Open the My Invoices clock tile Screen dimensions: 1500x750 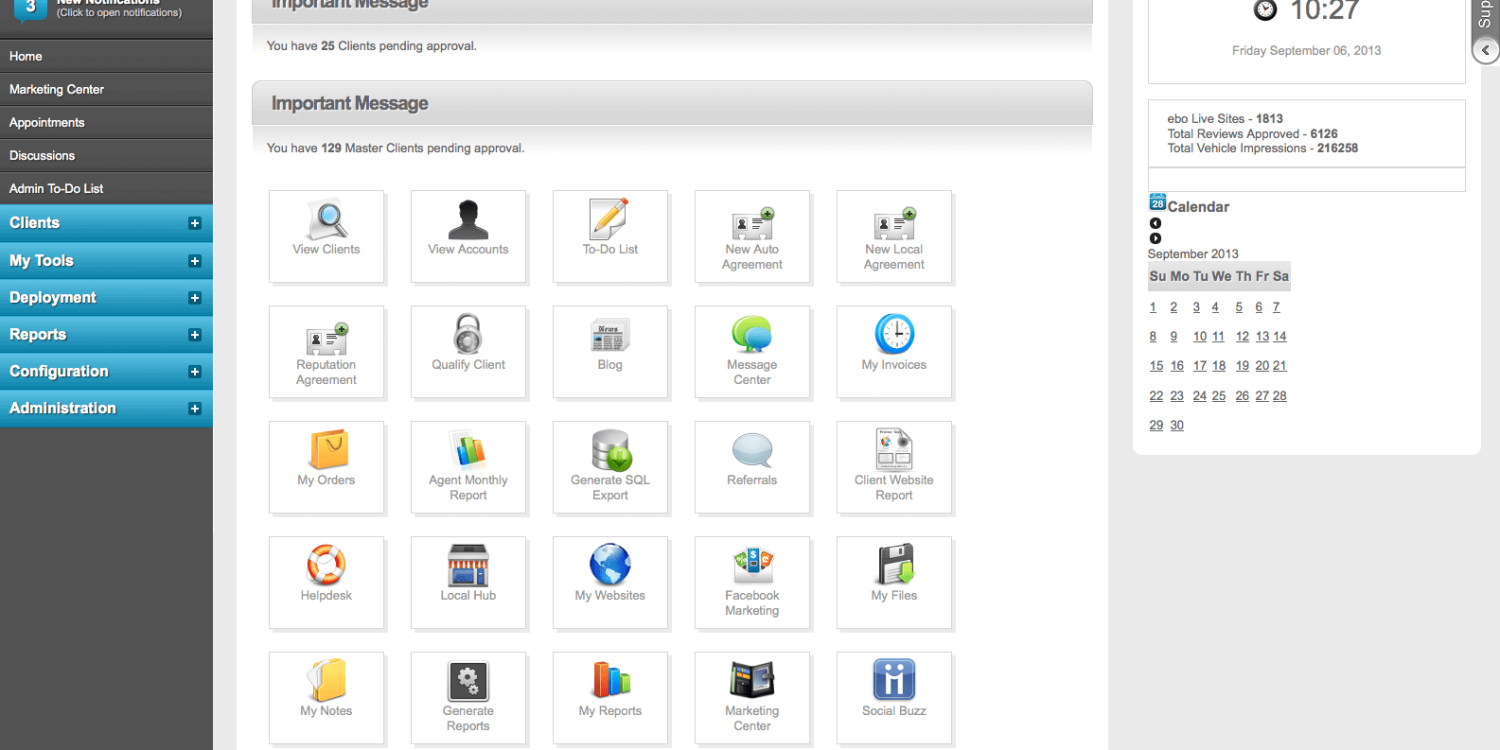point(894,352)
